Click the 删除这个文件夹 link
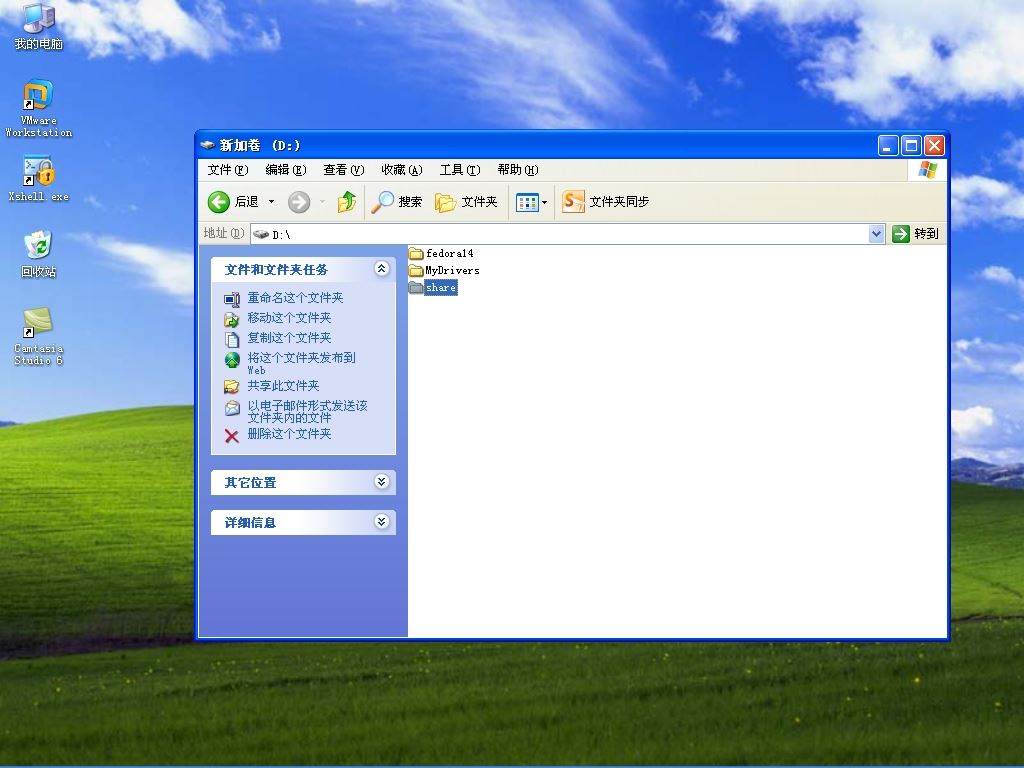 click(289, 434)
